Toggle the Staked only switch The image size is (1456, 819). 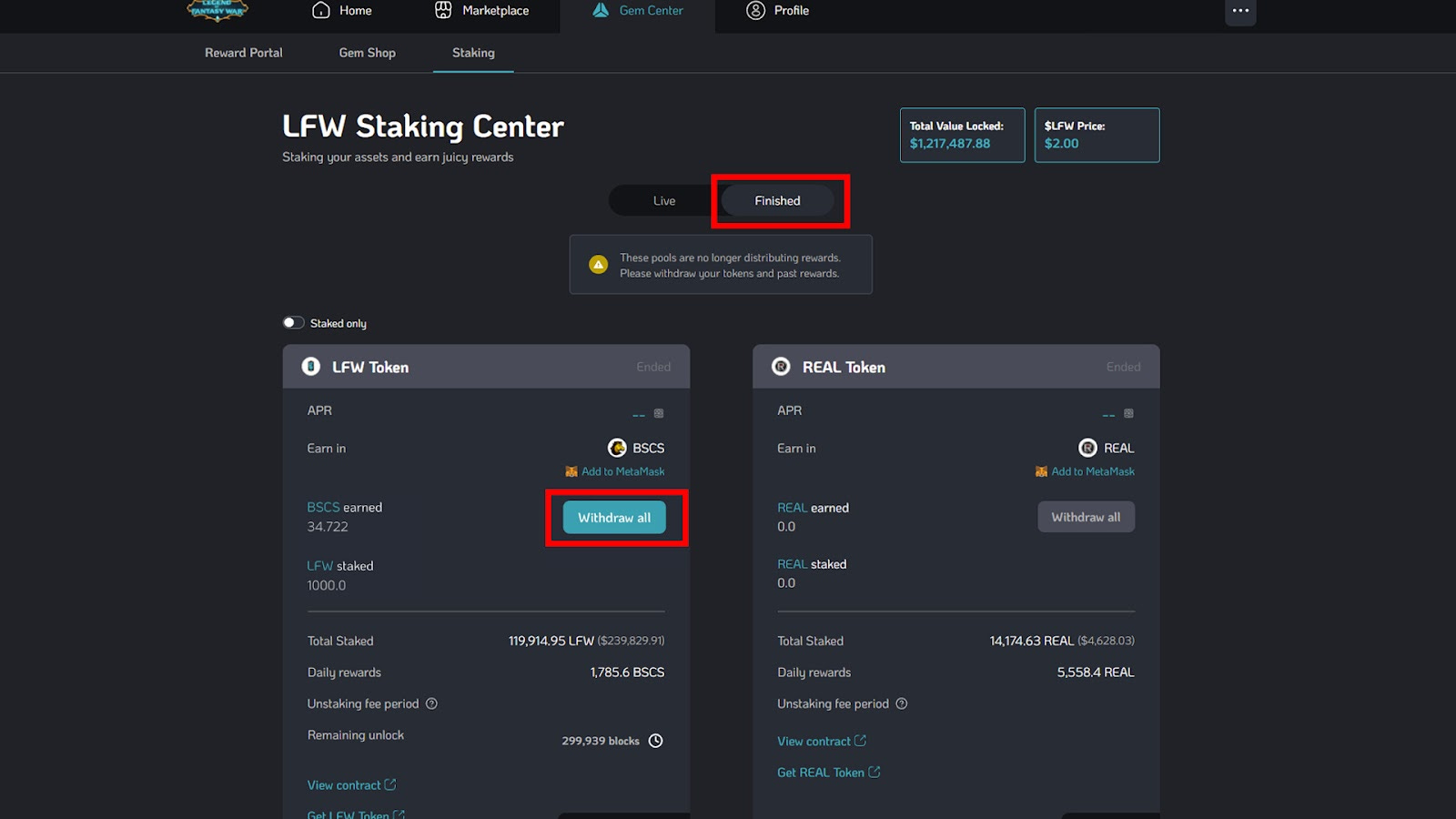(x=293, y=323)
